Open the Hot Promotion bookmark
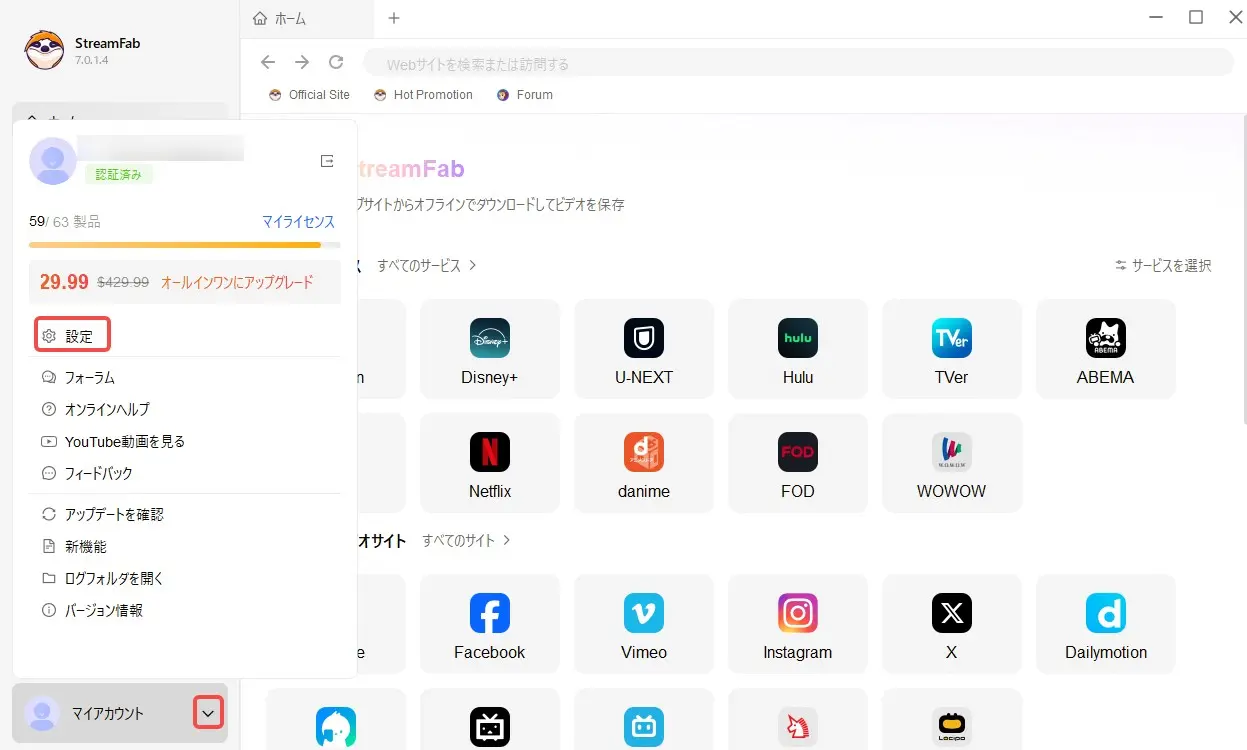 [x=423, y=95]
